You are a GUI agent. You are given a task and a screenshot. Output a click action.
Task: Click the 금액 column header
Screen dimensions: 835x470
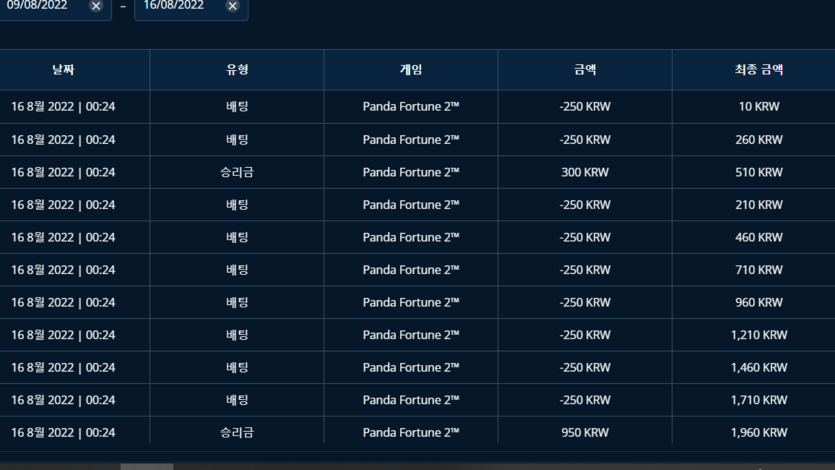(585, 70)
